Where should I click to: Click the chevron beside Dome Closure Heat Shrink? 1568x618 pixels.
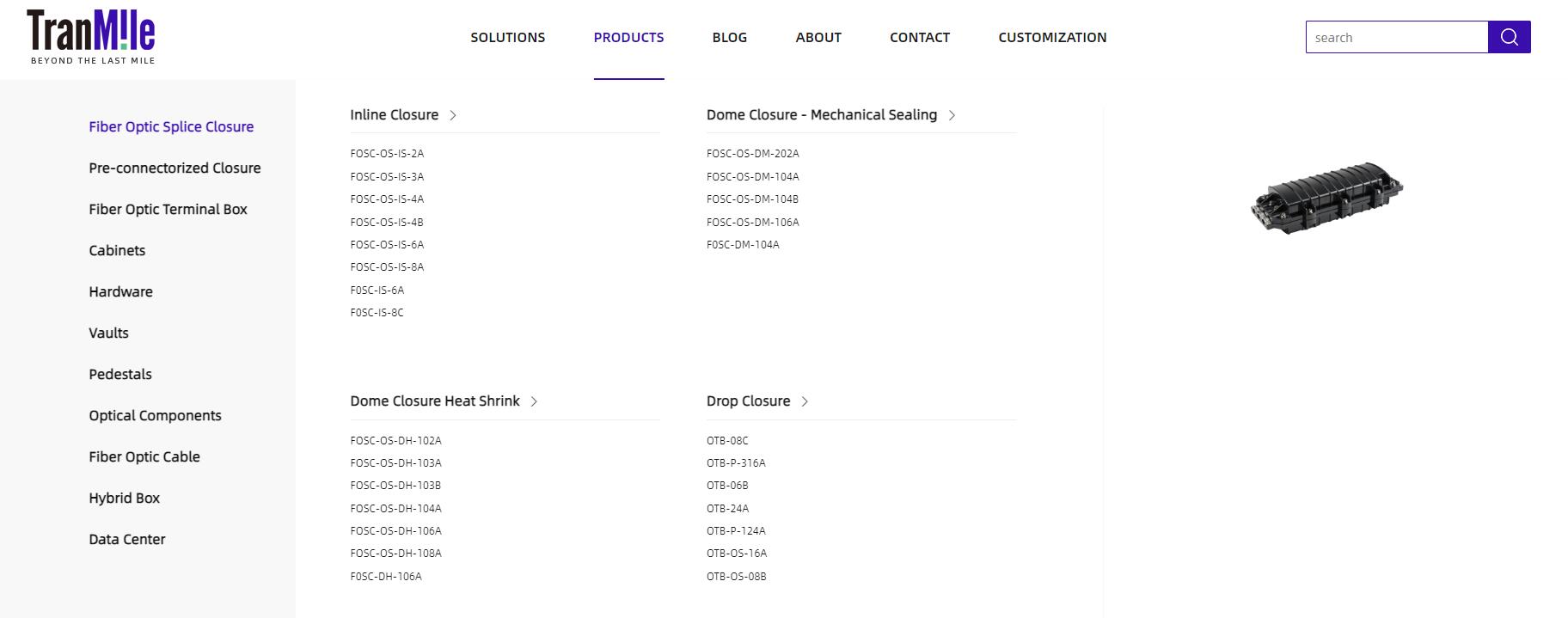(x=534, y=401)
